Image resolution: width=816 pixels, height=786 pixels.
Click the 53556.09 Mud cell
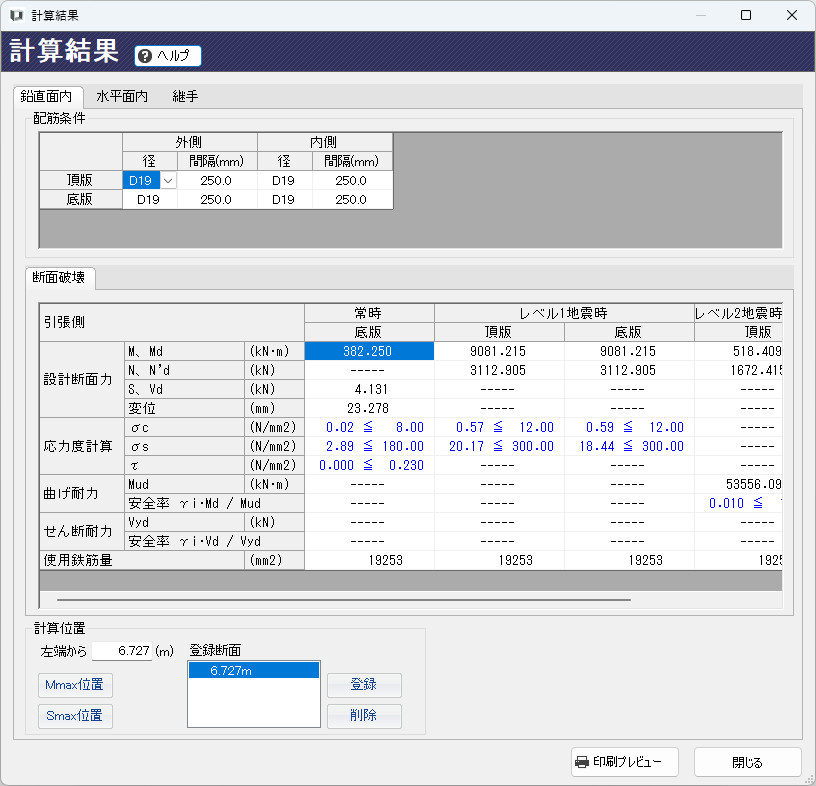point(738,484)
